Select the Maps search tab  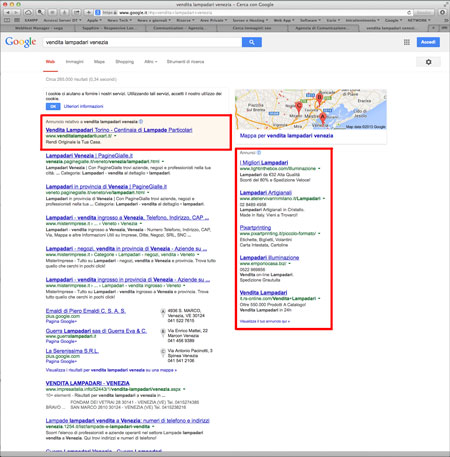click(99, 62)
